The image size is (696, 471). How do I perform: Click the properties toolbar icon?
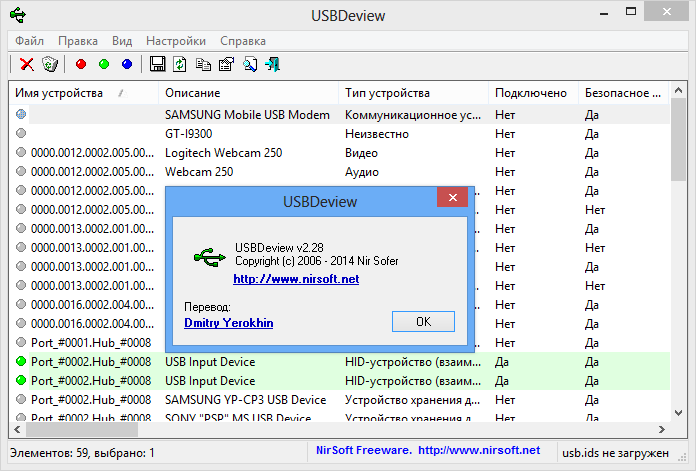coord(226,64)
